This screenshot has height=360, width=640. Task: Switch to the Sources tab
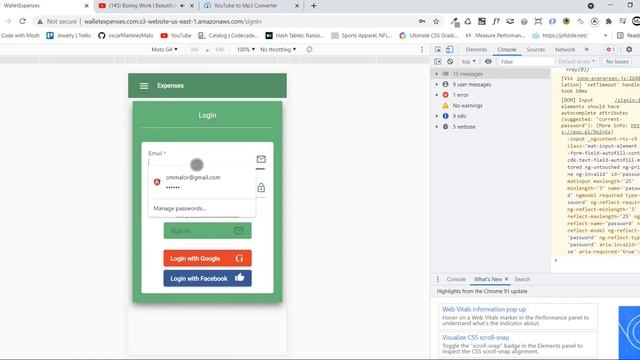[536, 49]
